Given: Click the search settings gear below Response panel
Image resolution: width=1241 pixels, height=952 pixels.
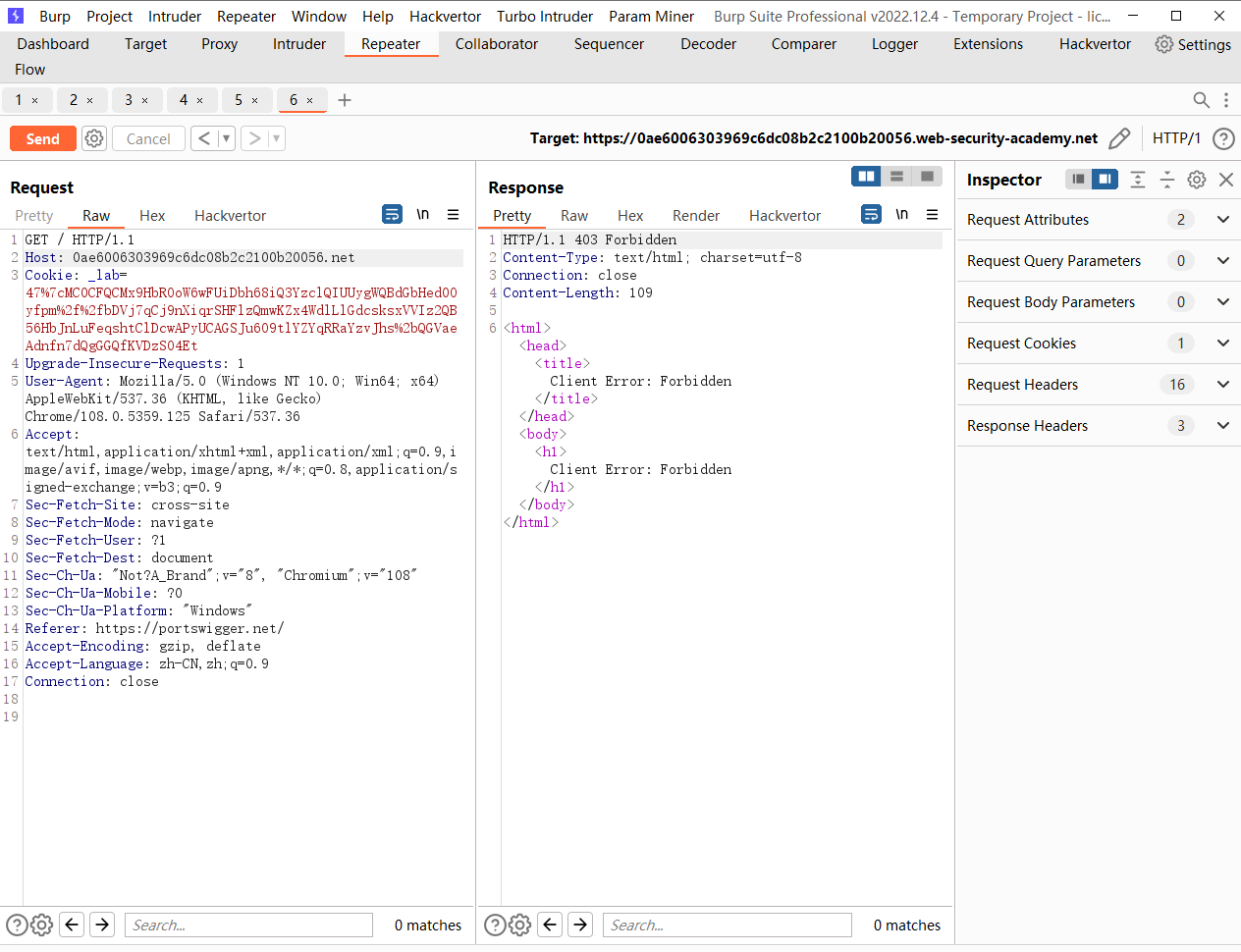Looking at the screenshot, I should pos(519,924).
